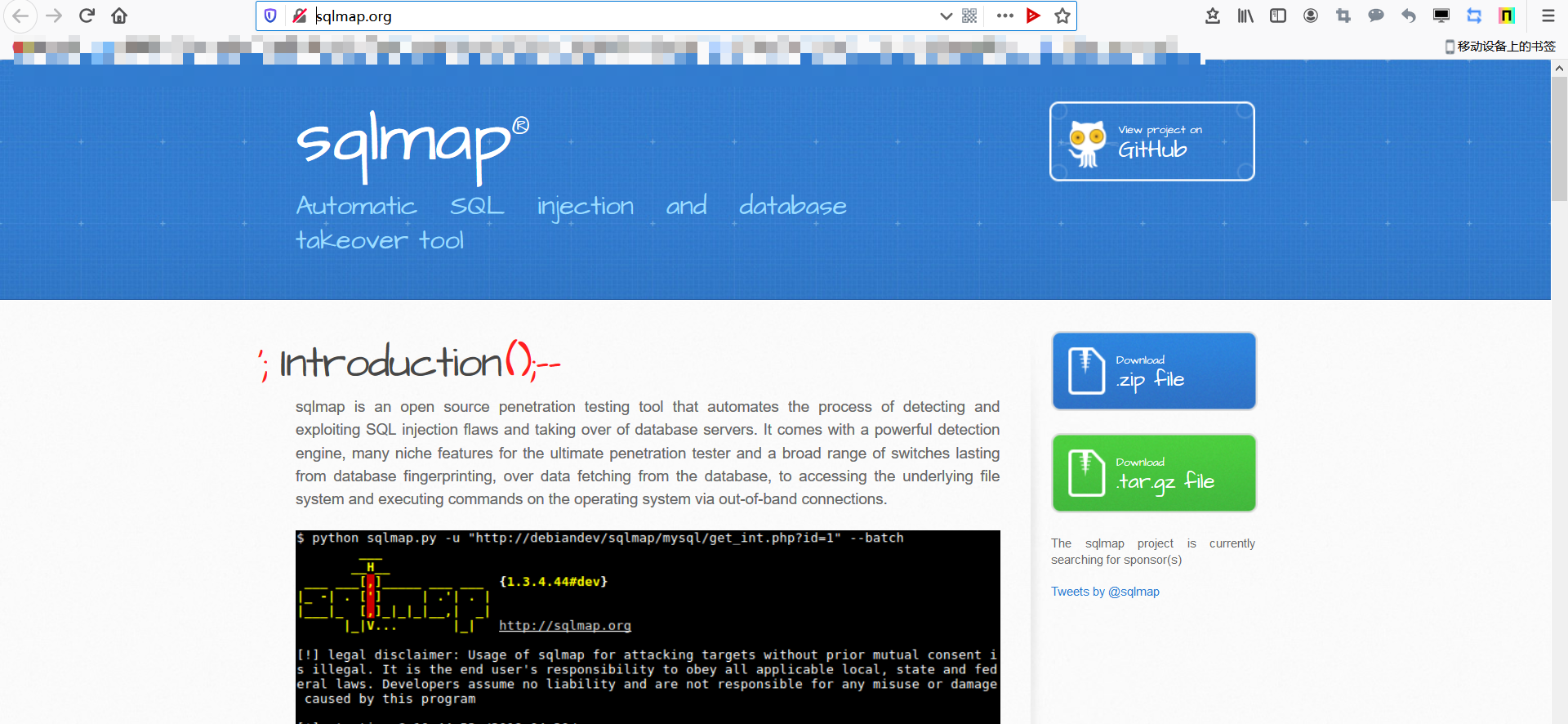View site connection security info icon
The width and height of the screenshot is (1568, 724).
300,16
